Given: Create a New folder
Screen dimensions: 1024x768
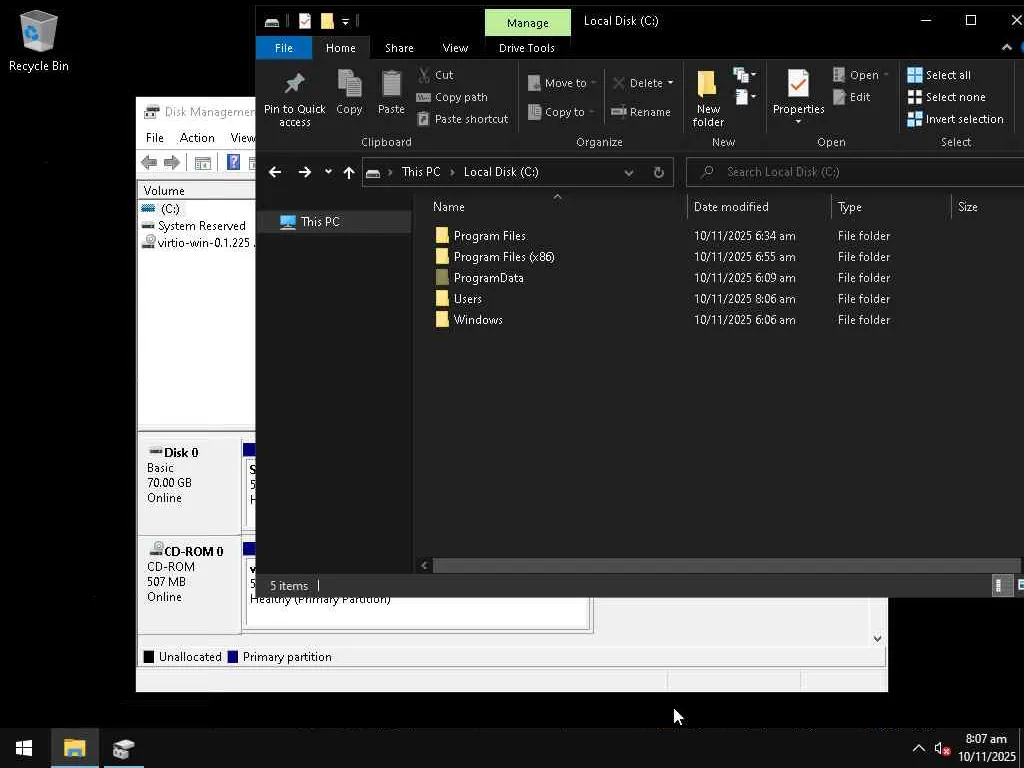Looking at the screenshot, I should pos(708,99).
